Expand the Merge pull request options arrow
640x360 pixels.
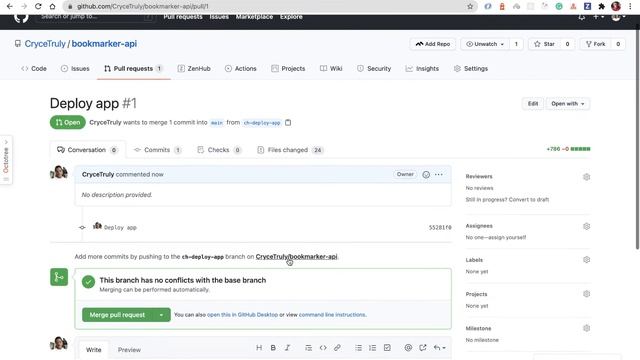point(161,315)
